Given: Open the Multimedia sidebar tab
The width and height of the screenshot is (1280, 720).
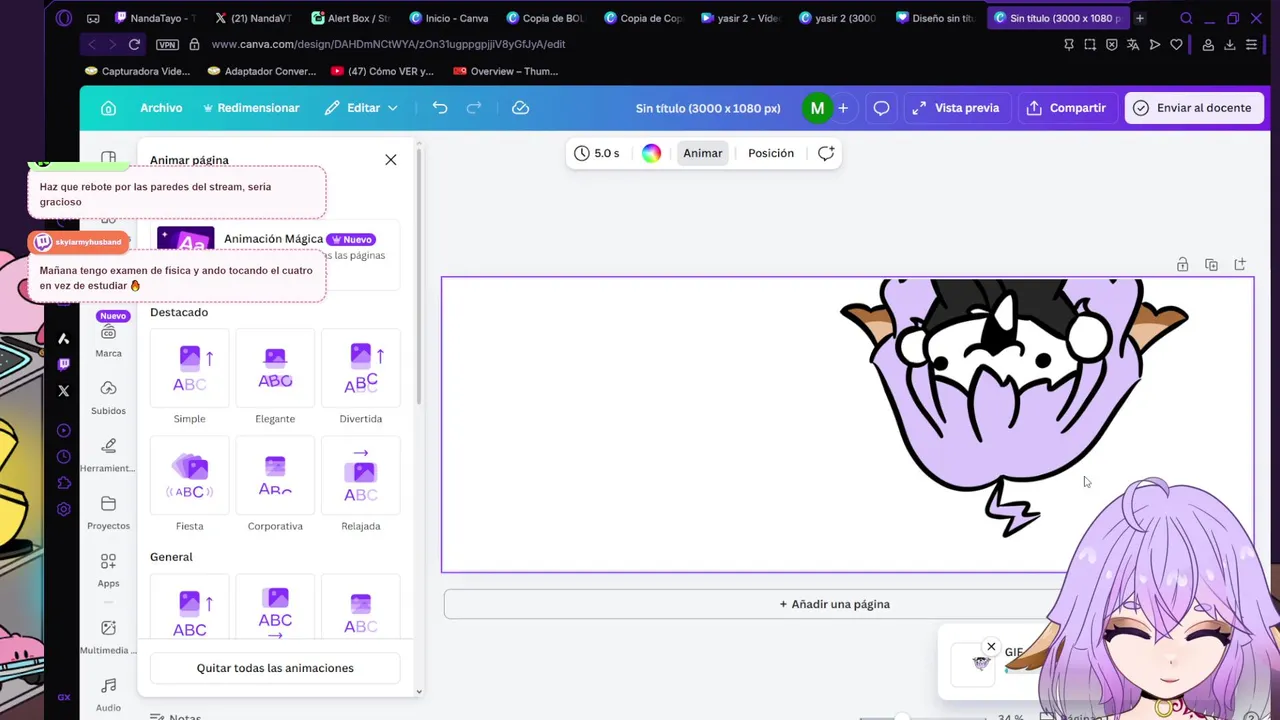Looking at the screenshot, I should [x=108, y=636].
